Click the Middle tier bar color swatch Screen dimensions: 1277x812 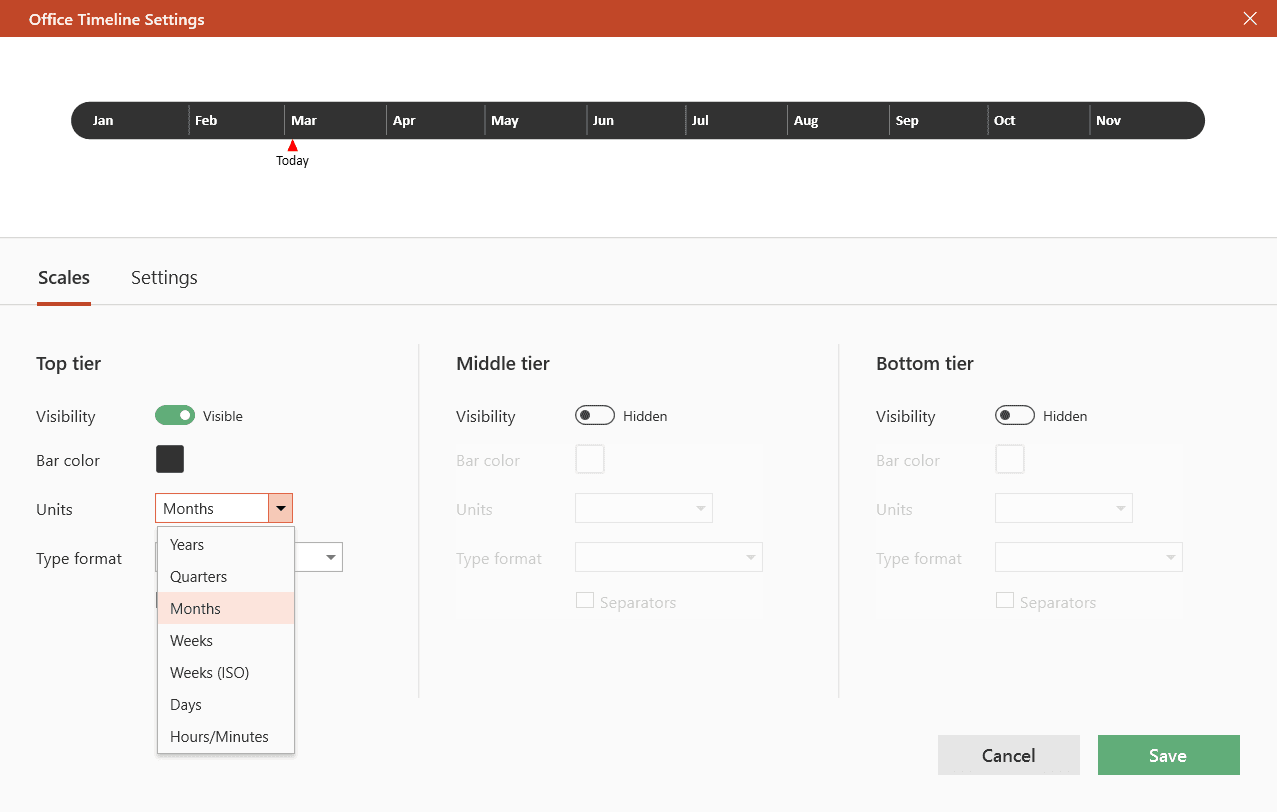590,459
